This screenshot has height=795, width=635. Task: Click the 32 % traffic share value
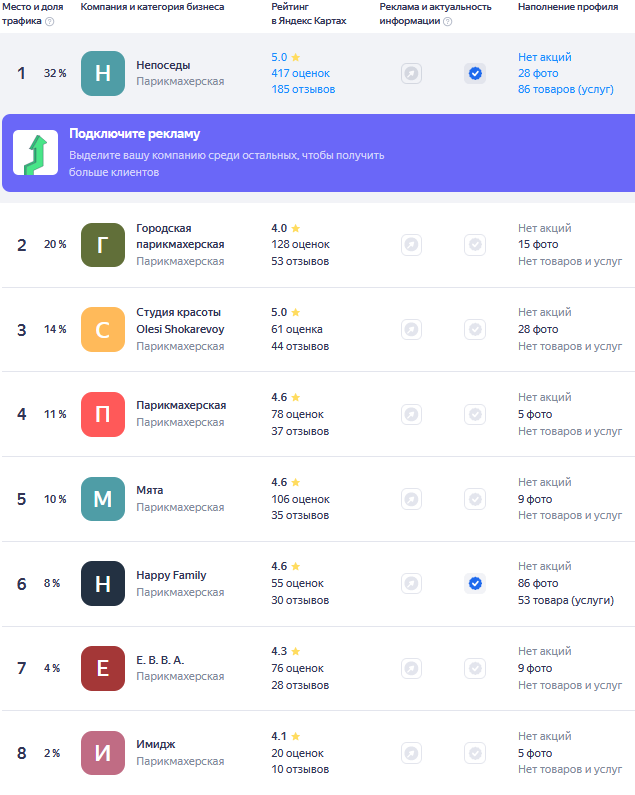point(55,73)
